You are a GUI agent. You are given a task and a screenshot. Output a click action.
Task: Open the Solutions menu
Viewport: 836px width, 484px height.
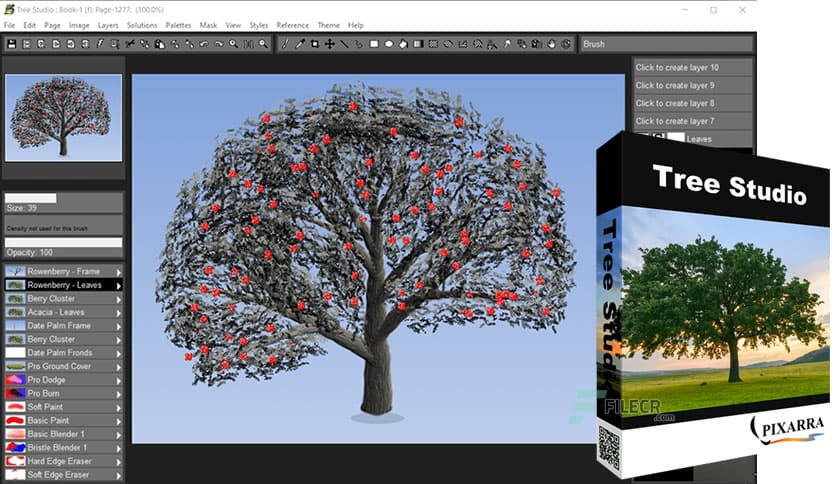coord(142,25)
